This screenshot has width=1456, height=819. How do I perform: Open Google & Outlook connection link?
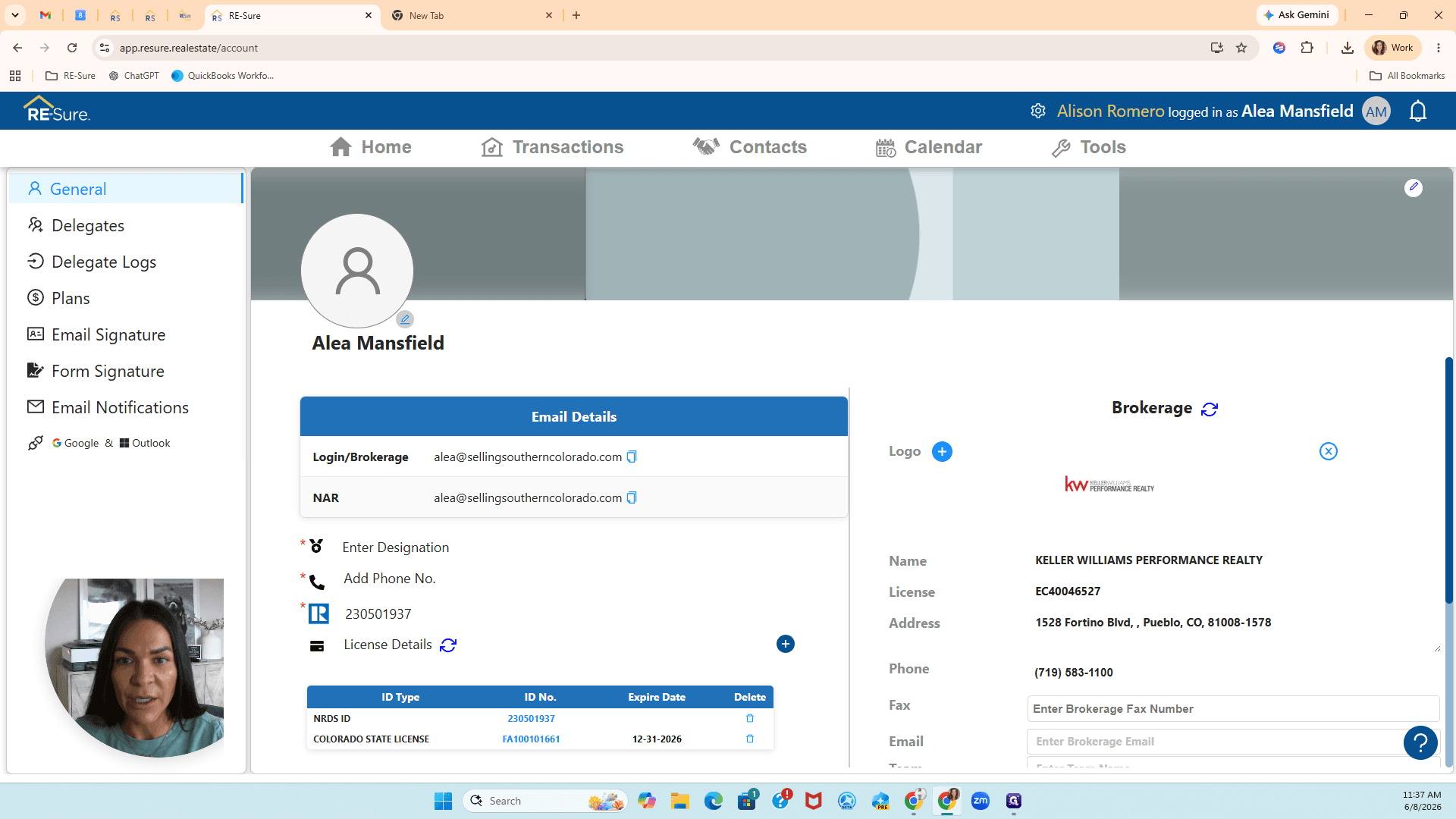coord(99,443)
